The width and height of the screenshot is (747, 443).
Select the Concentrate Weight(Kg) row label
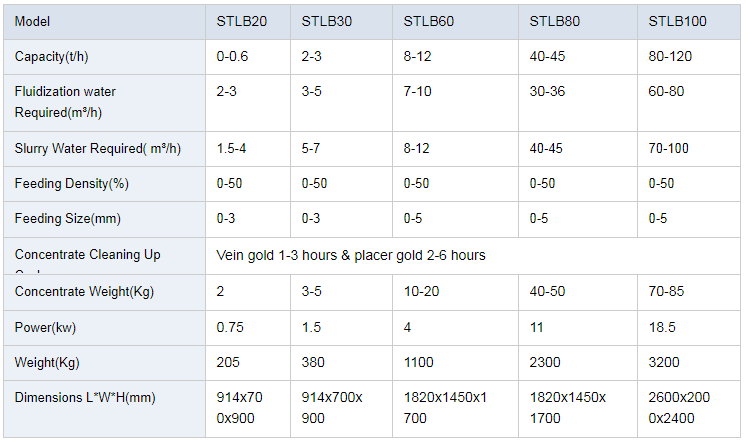point(85,291)
